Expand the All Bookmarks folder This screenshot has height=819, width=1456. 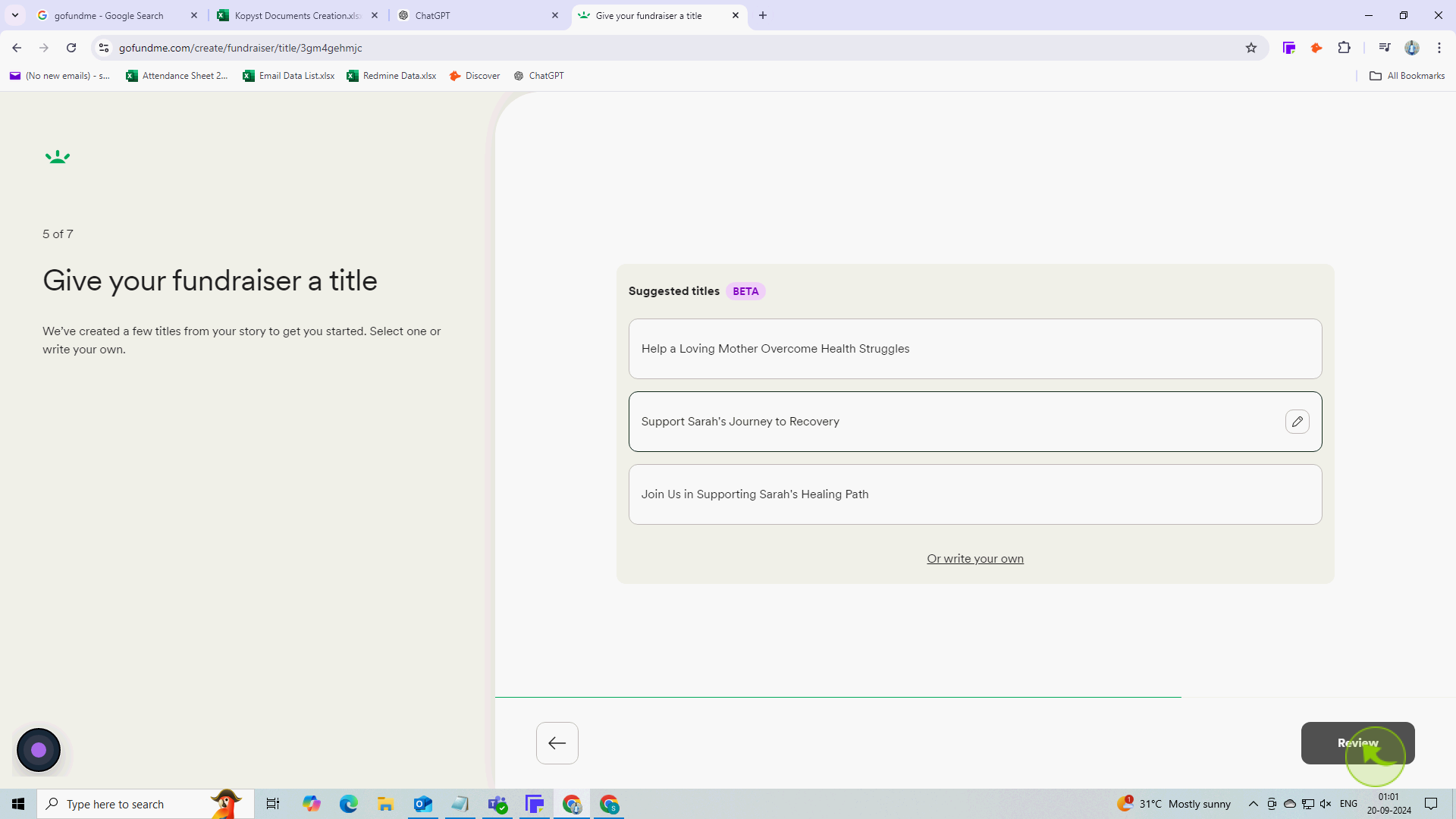click(1406, 75)
